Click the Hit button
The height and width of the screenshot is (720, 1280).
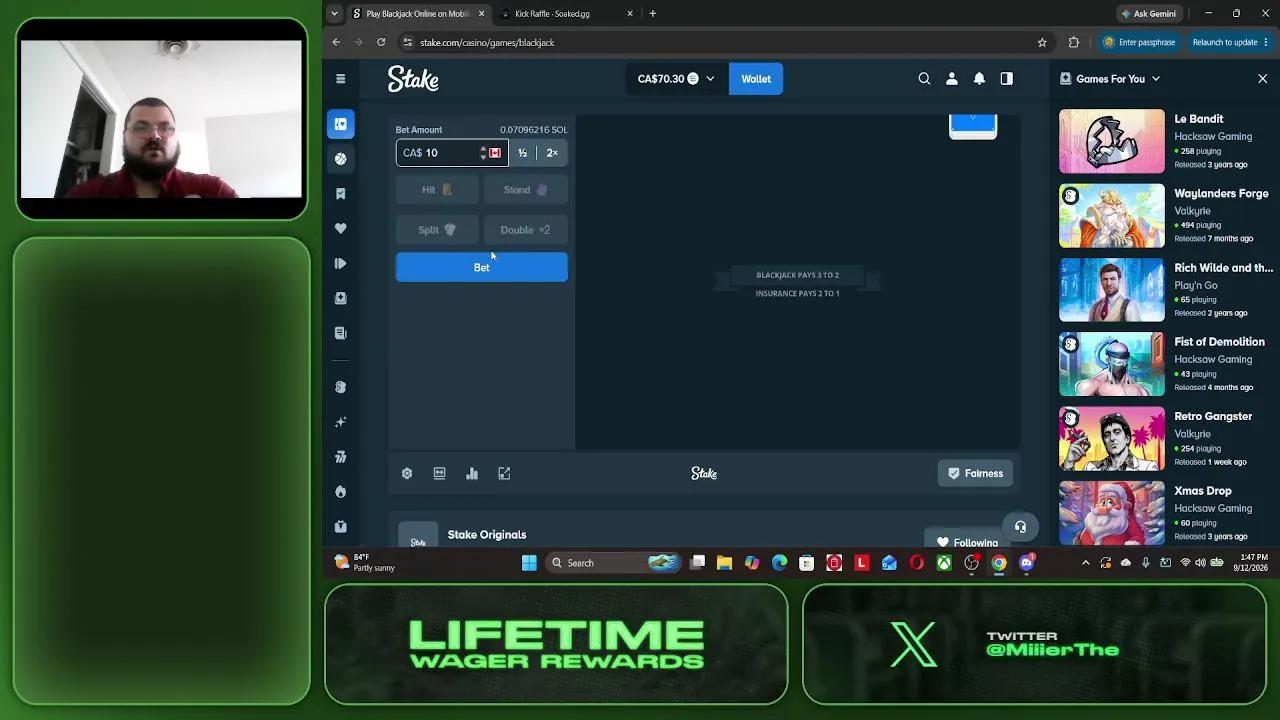(x=437, y=190)
